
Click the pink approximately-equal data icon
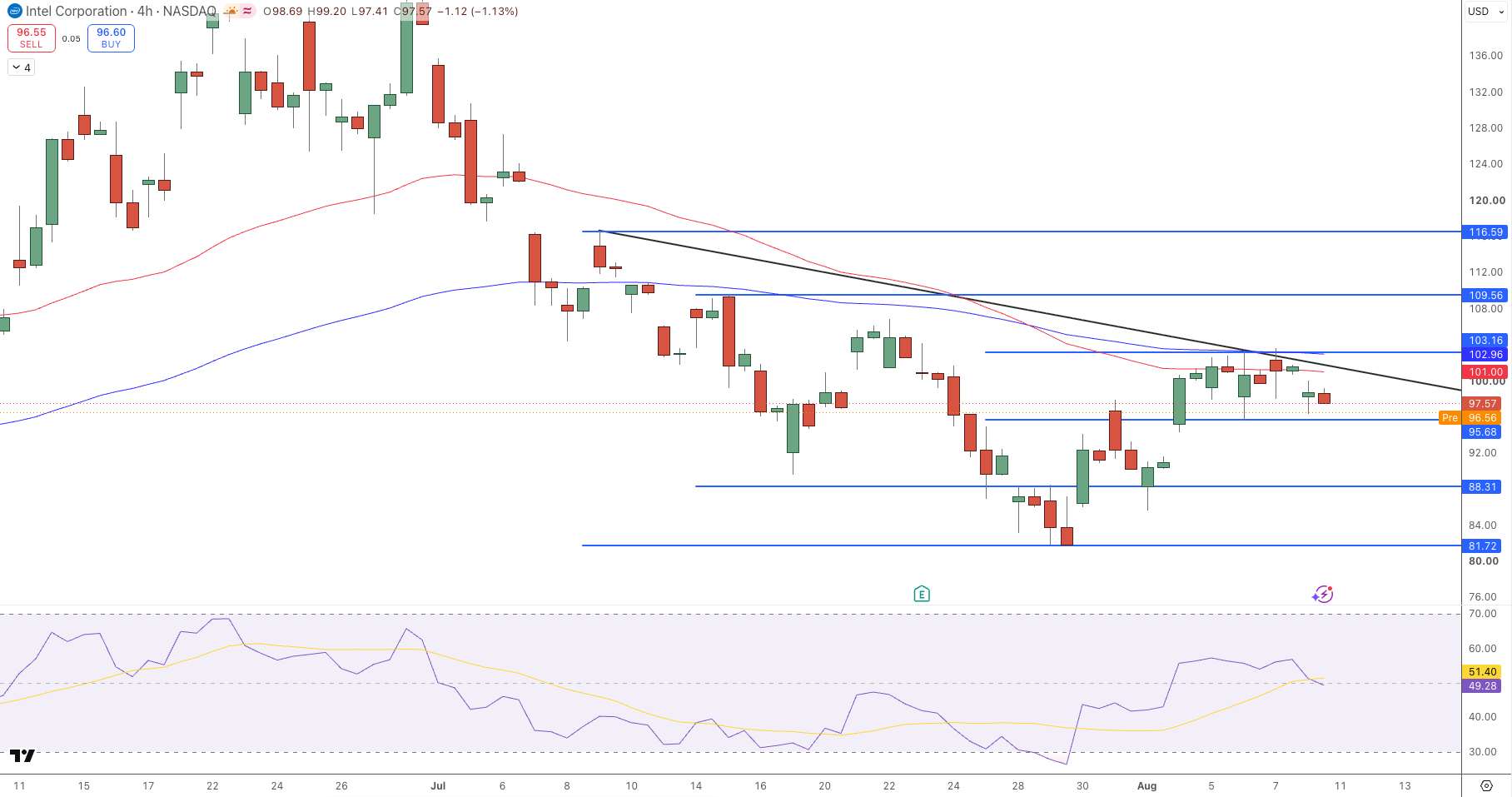(x=247, y=12)
